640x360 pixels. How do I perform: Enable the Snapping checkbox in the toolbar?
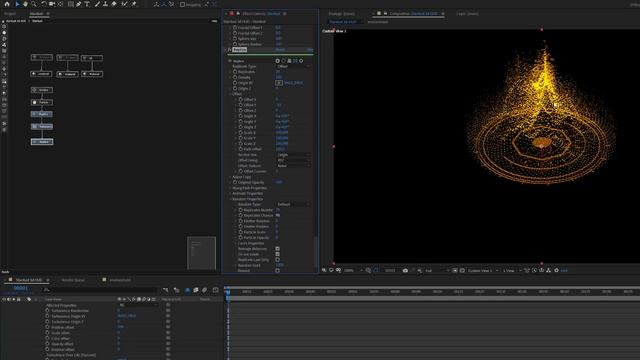[182, 4]
